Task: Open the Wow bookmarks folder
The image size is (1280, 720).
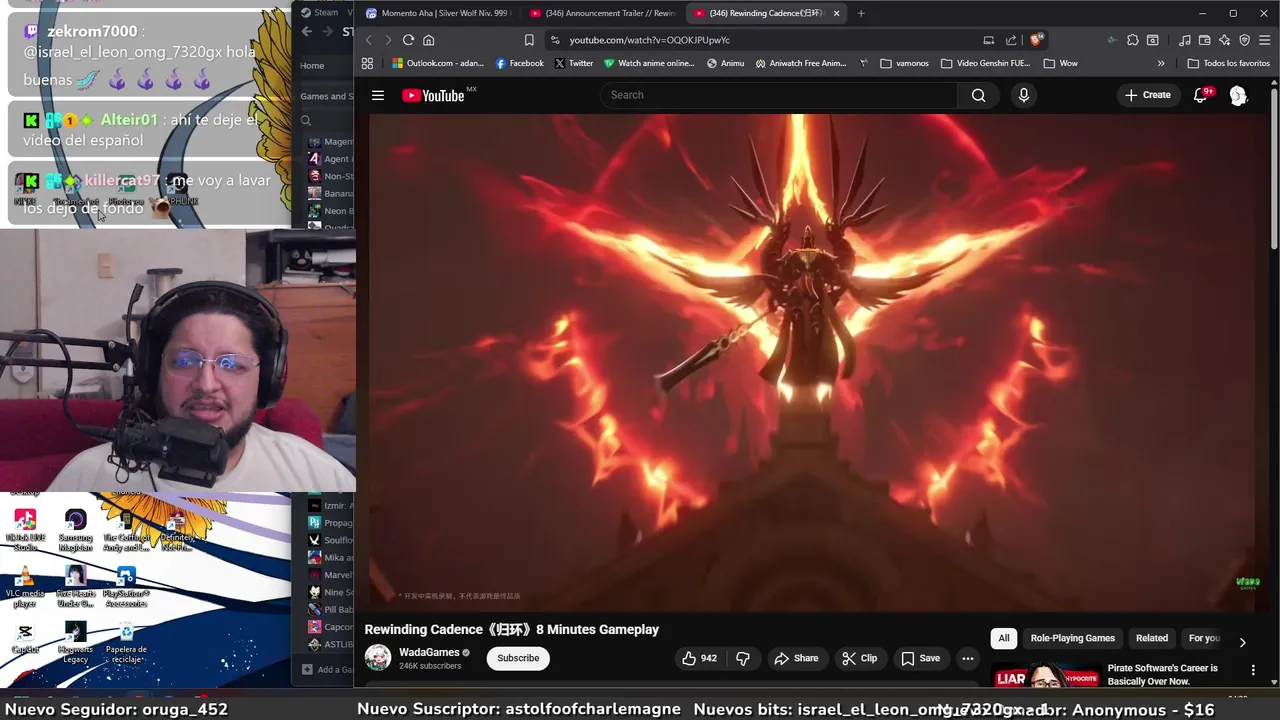Action: [x=1060, y=63]
